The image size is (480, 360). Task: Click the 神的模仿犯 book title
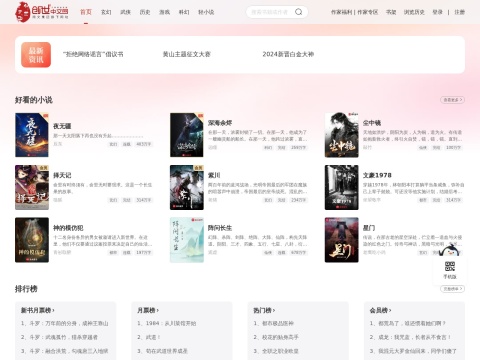click(68, 228)
